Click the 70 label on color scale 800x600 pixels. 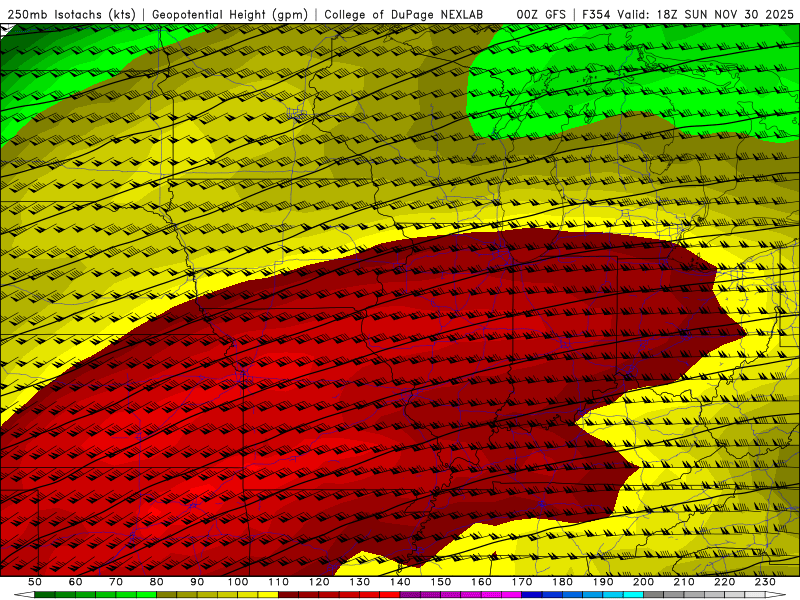116,582
